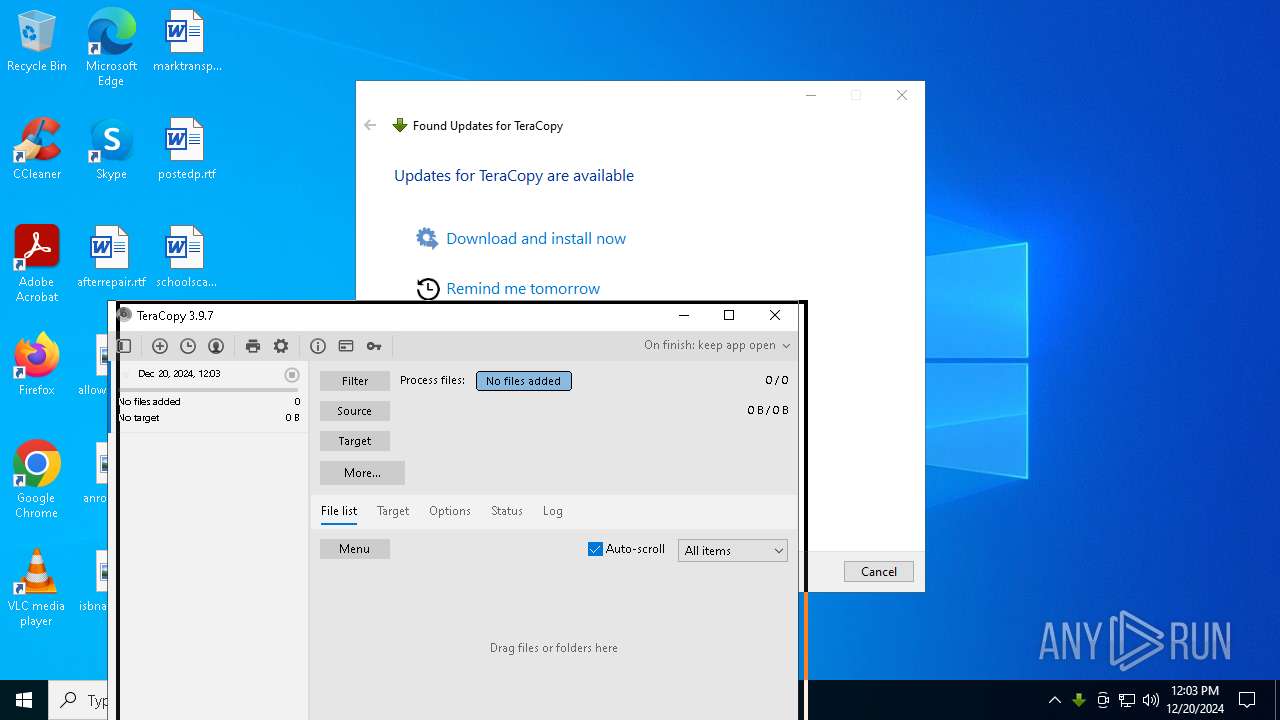Click the add new job plus icon
This screenshot has width=1280, height=720.
tap(160, 346)
